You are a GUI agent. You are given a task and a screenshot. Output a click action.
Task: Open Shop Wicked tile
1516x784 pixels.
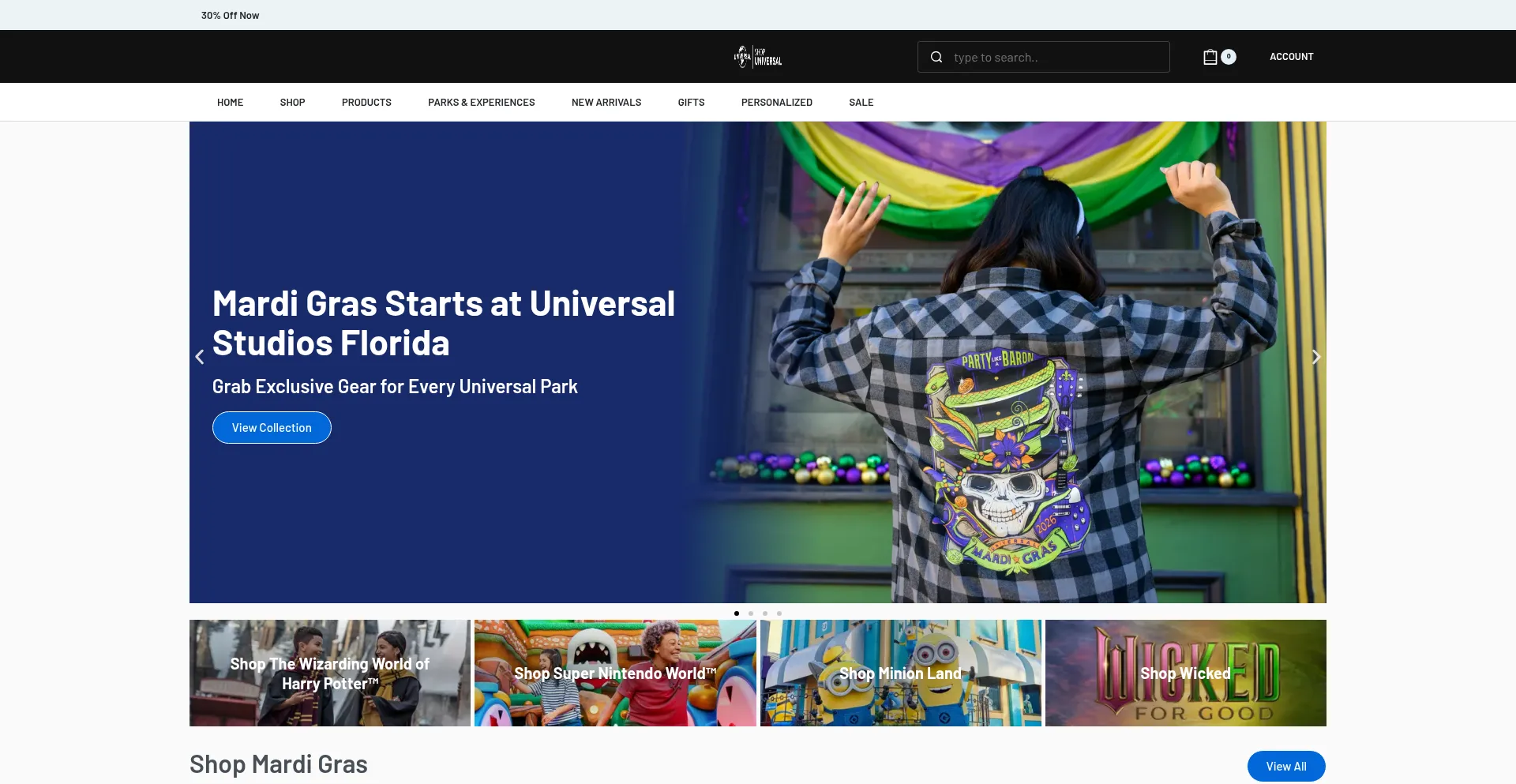pyautogui.click(x=1186, y=673)
